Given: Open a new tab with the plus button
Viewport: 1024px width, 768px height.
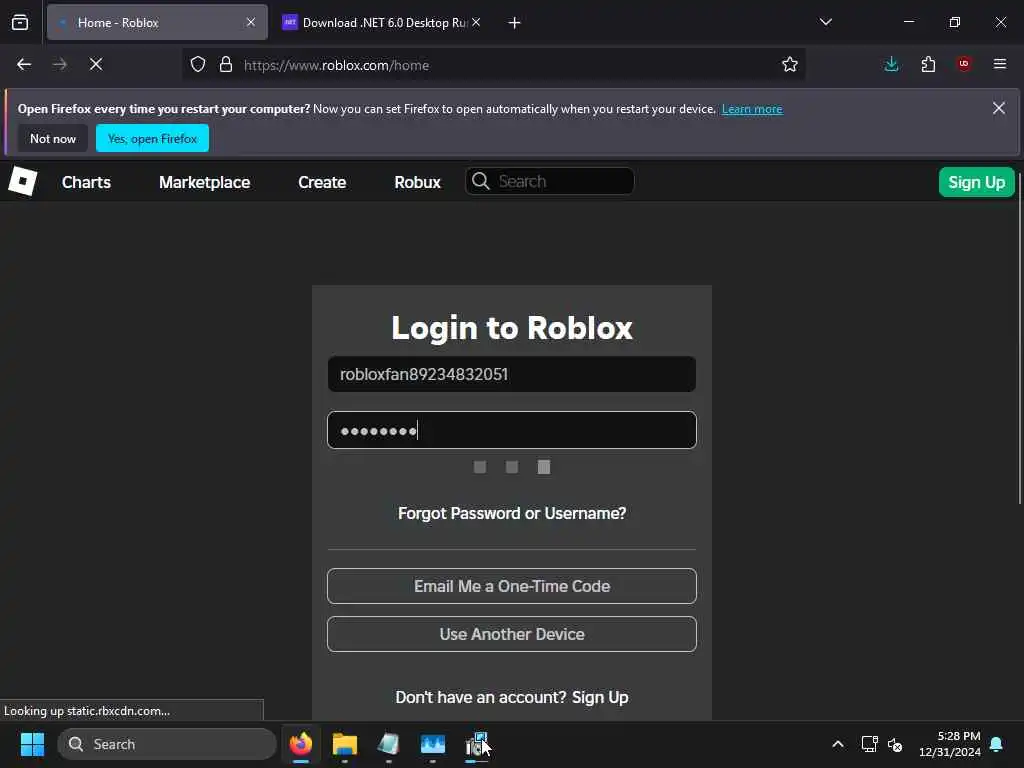Looking at the screenshot, I should 515,23.
